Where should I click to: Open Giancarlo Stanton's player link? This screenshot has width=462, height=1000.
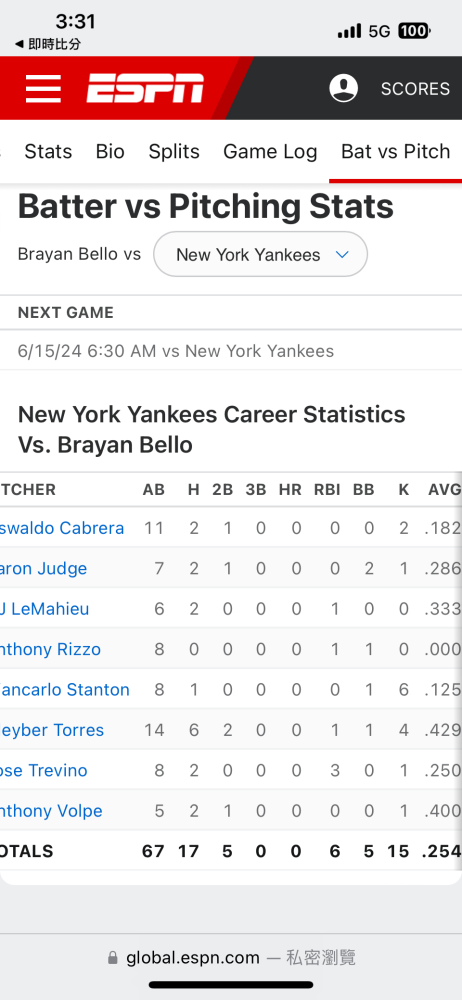coord(64,689)
